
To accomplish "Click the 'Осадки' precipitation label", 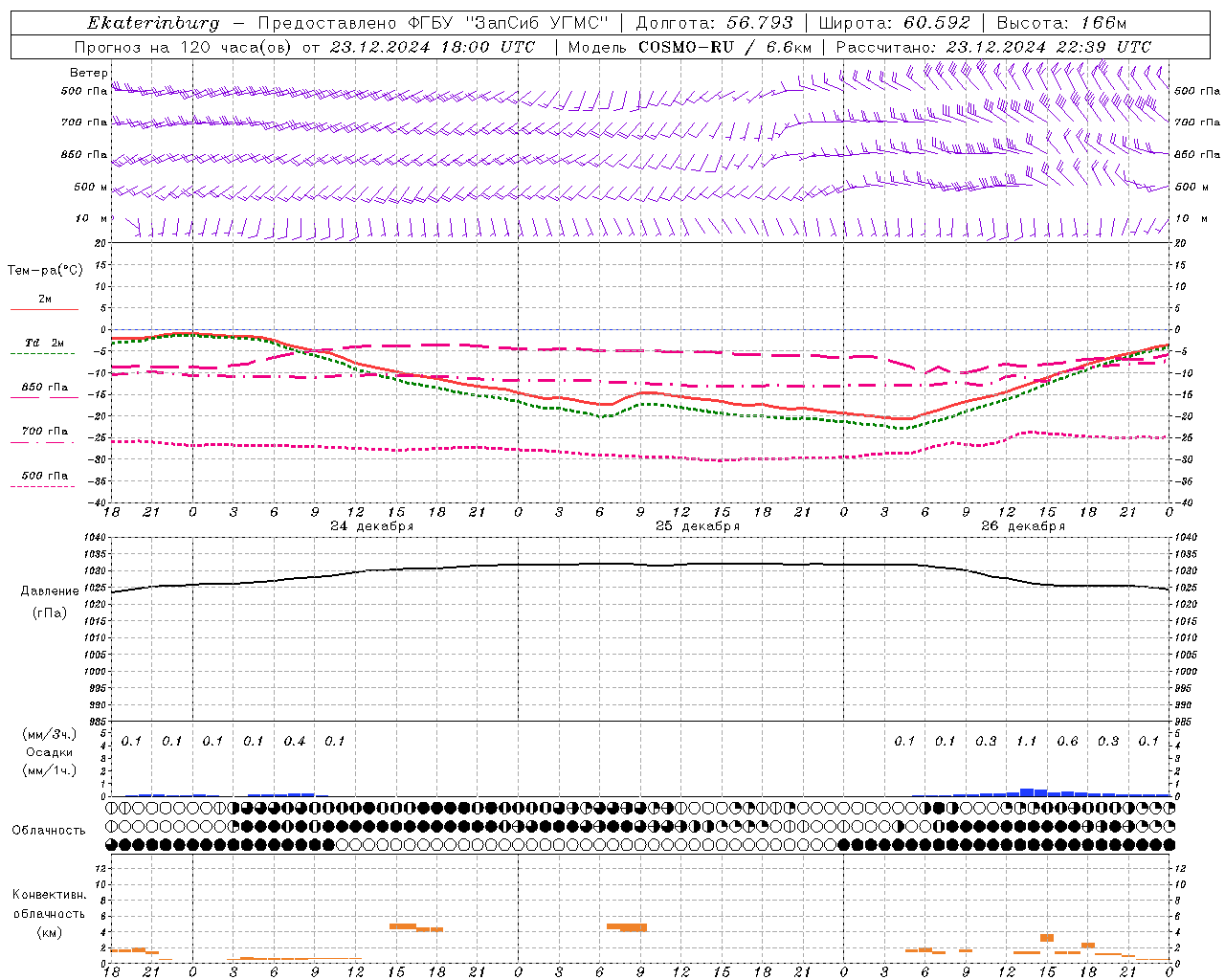I will coord(50,752).
